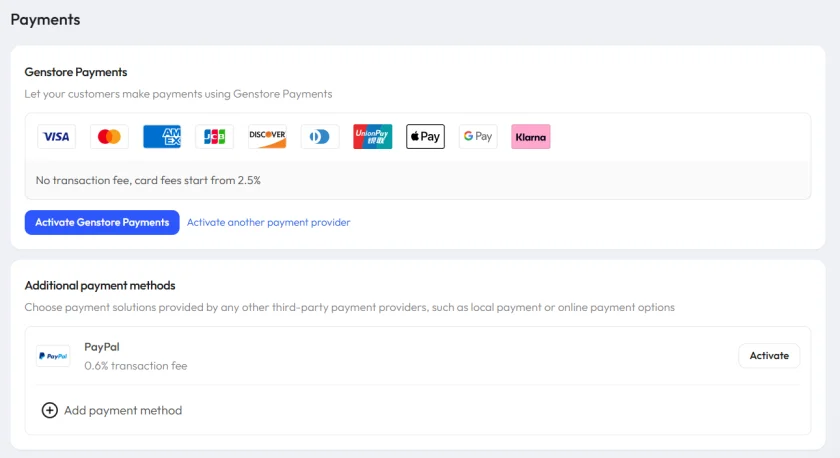The height and width of the screenshot is (458, 840).
Task: Click the JCB card icon
Action: click(x=214, y=137)
